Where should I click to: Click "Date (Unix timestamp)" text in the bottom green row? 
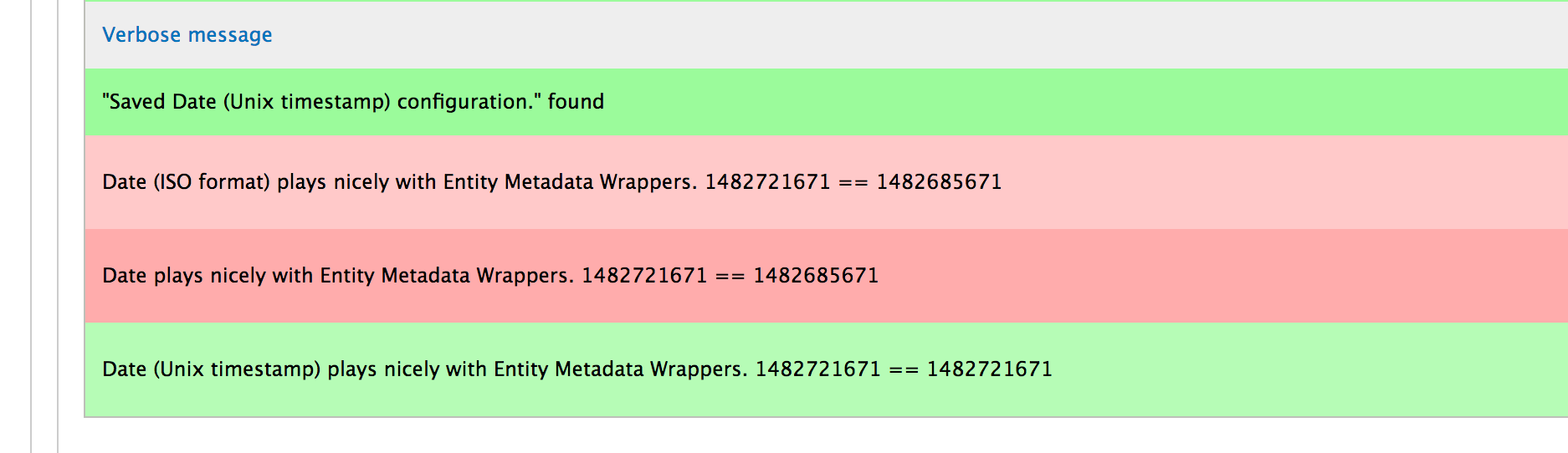coord(211,369)
